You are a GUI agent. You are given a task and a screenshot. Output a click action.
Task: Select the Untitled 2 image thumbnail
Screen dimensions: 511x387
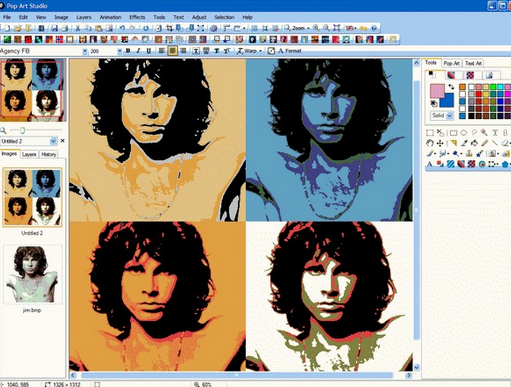pos(32,197)
